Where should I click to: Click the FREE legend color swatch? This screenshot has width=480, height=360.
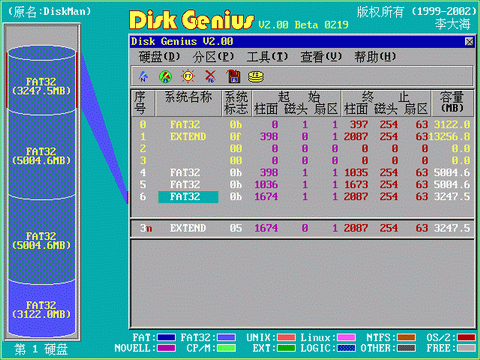pyautogui.click(x=466, y=348)
